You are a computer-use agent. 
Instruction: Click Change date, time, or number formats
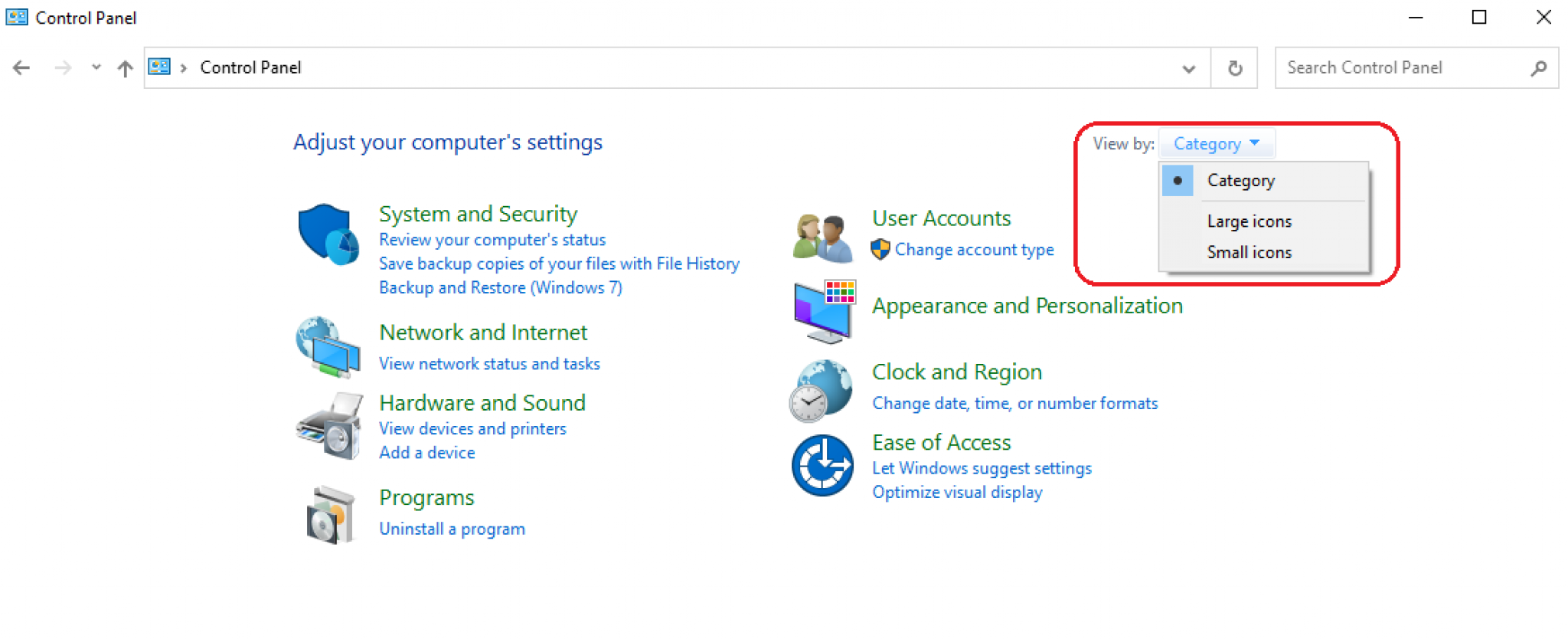click(1015, 404)
